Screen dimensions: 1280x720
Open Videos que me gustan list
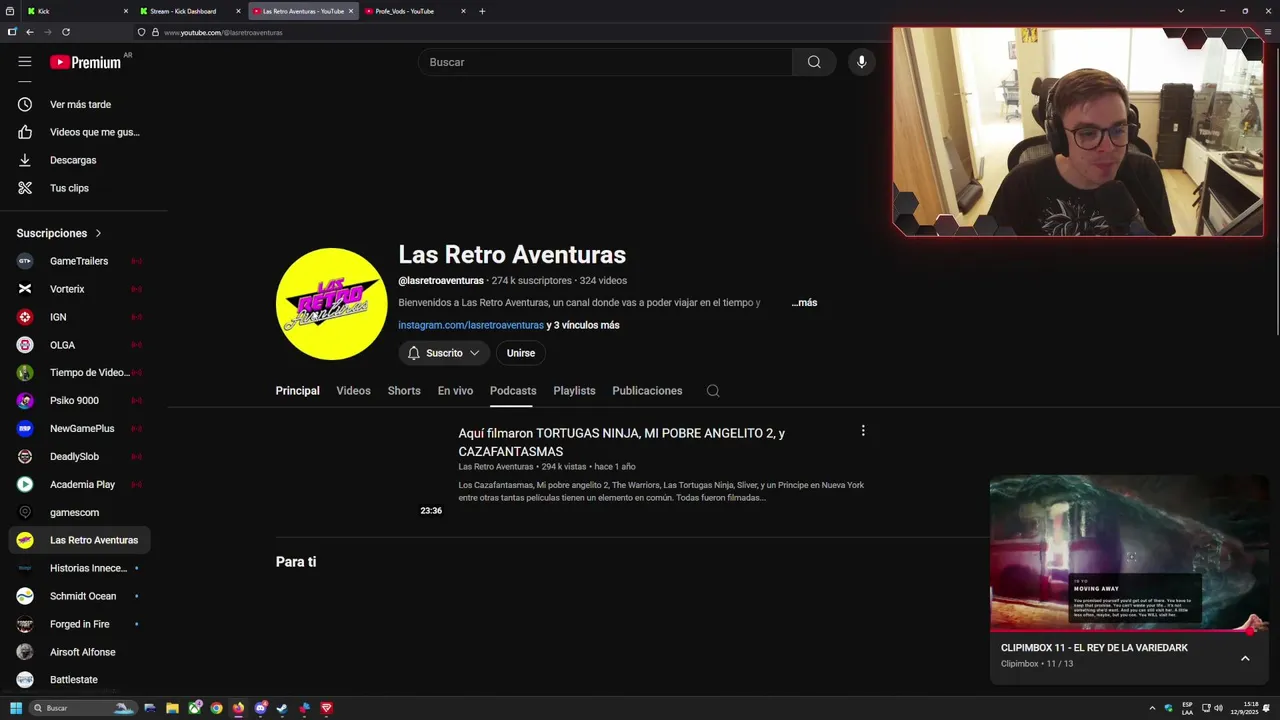(x=80, y=132)
